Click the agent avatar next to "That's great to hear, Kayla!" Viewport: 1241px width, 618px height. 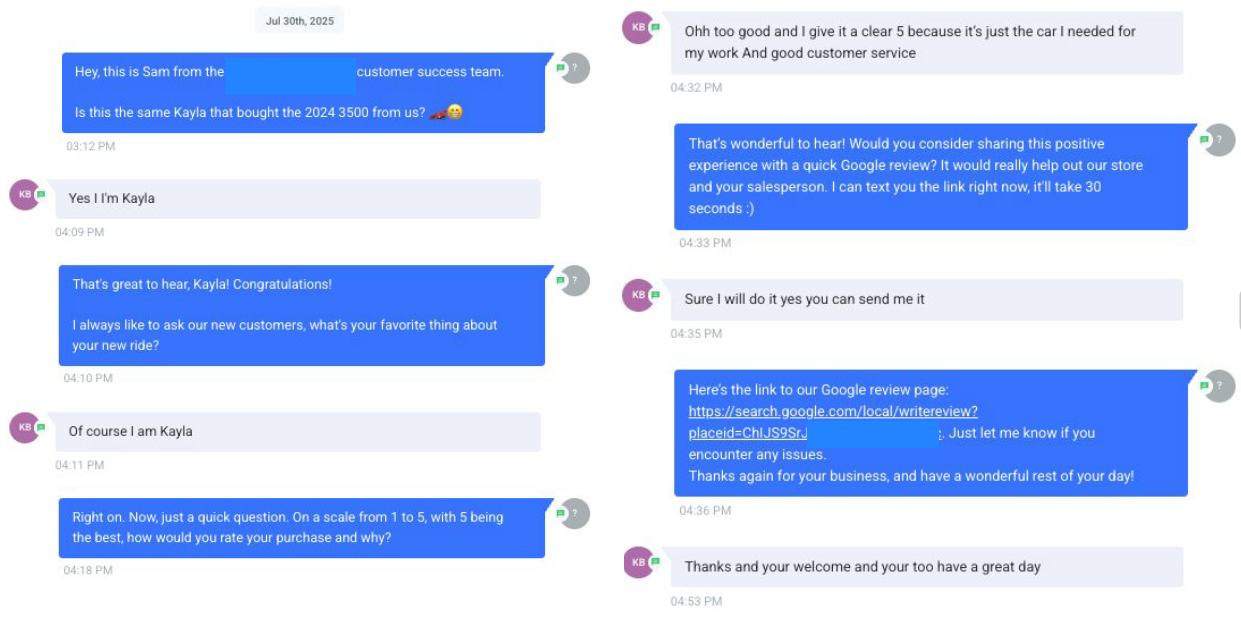[x=575, y=280]
